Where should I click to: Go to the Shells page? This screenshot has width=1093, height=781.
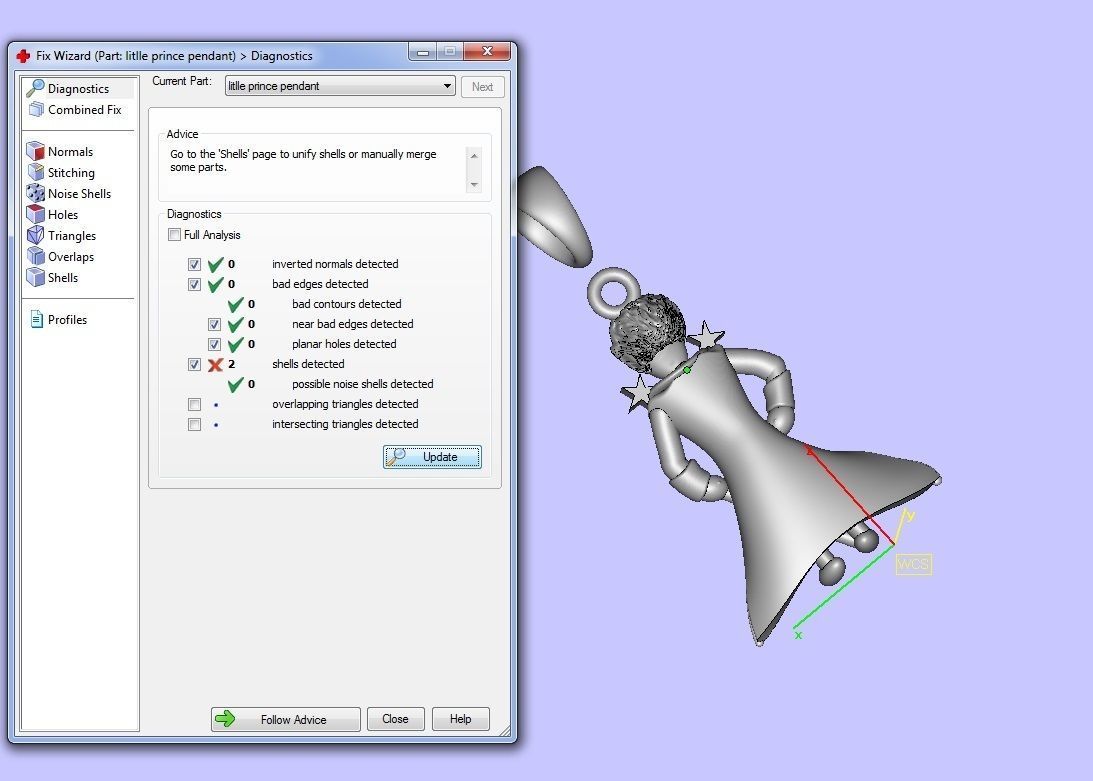[63, 278]
